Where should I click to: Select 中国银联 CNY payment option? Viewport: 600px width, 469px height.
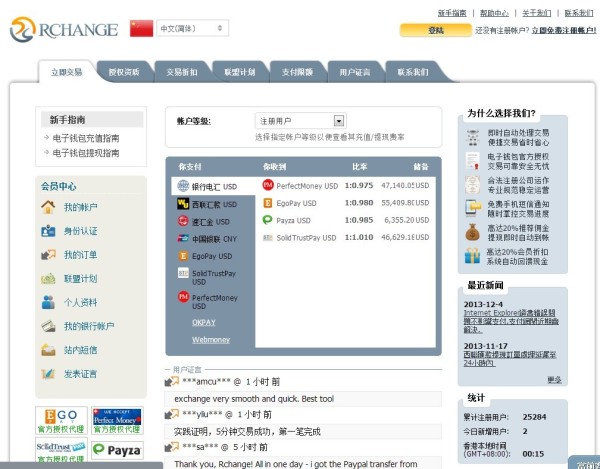213,239
